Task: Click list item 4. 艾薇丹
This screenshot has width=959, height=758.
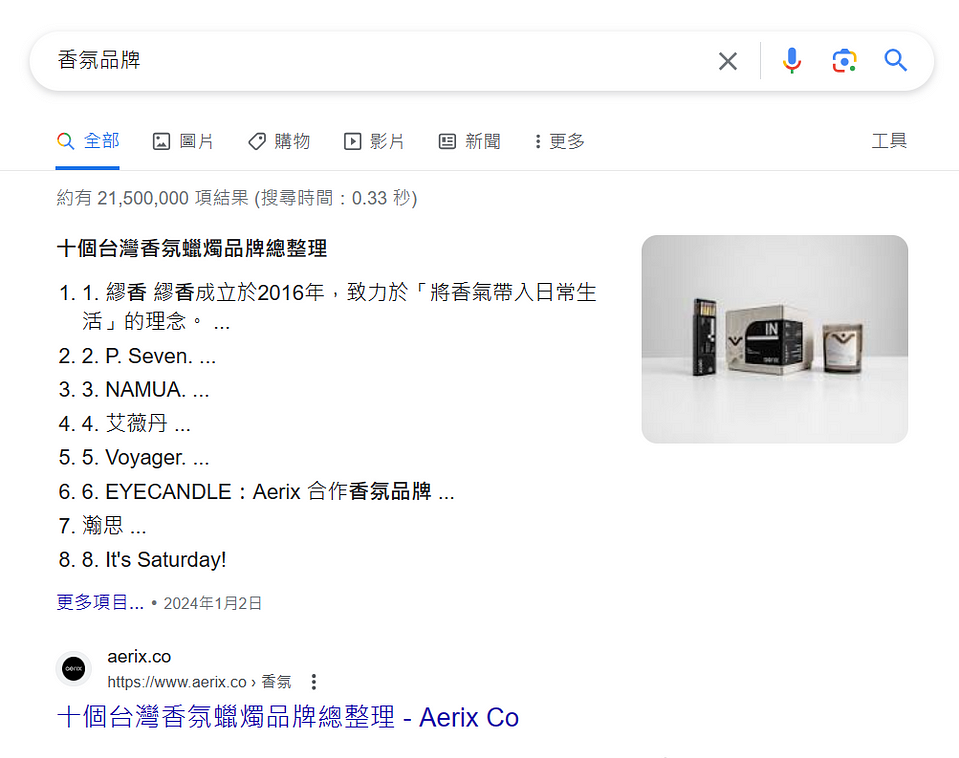Action: coord(125,423)
